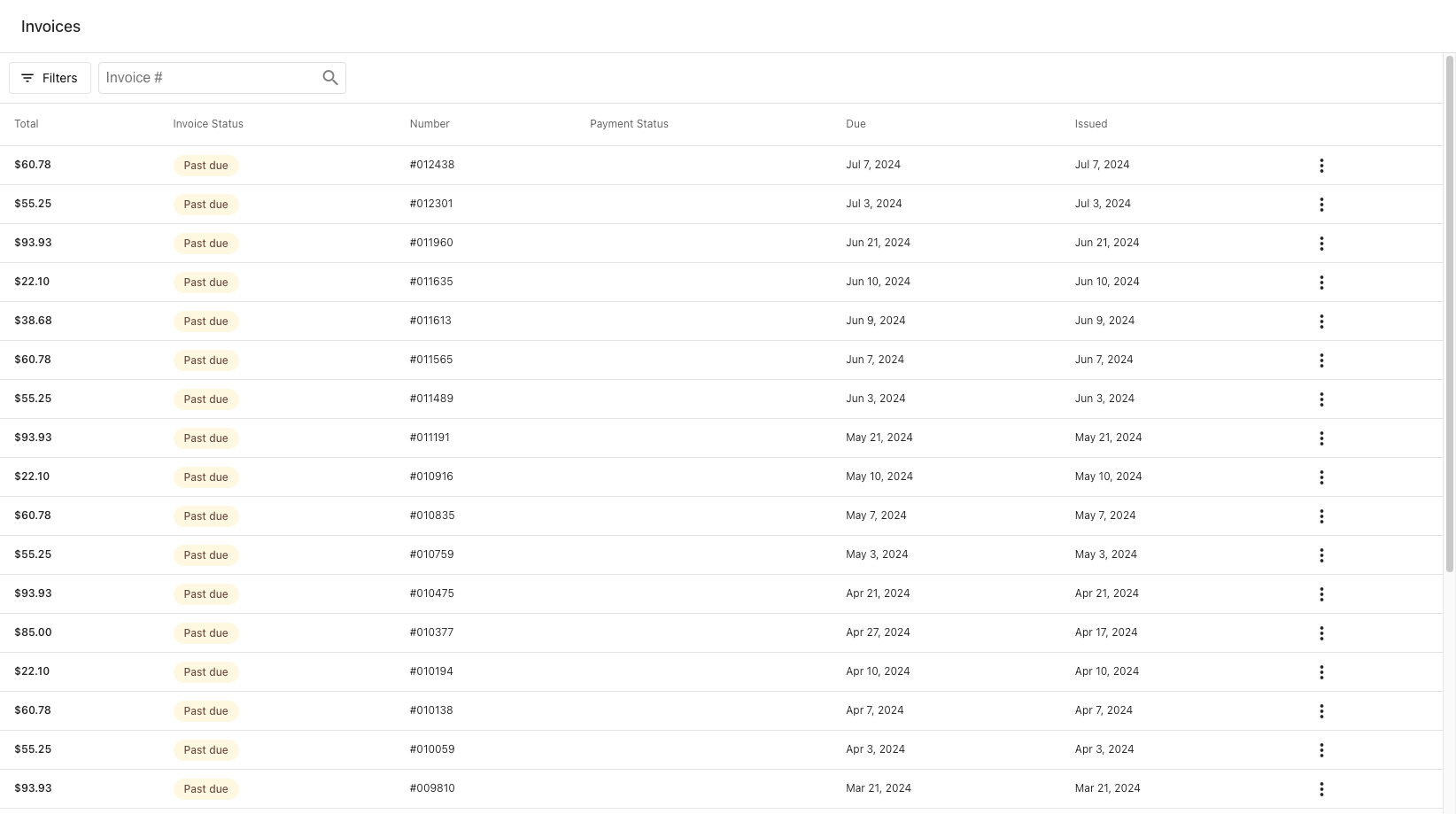Select the Past due badge for invoice #010059
This screenshot has height=814, width=1456.
[205, 749]
